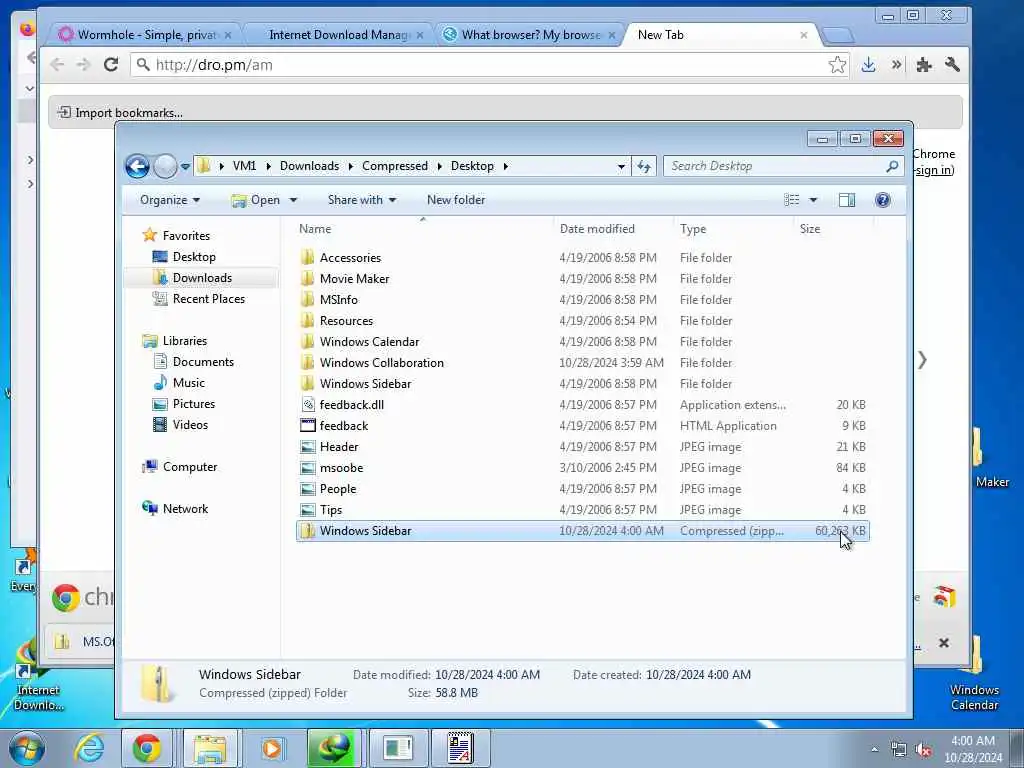Screen dimensions: 1024x768
Task: Select Recent Places in Favorites
Action: (208, 298)
